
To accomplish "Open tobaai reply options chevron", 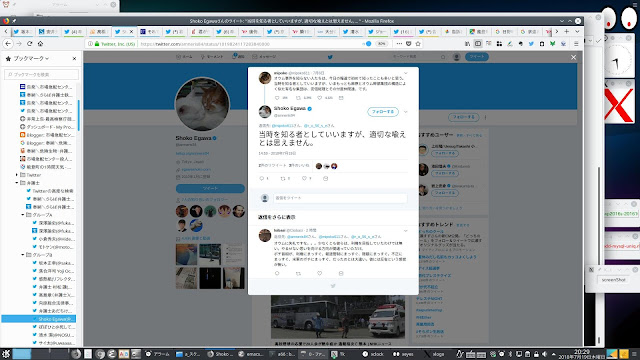I will tap(405, 231).
